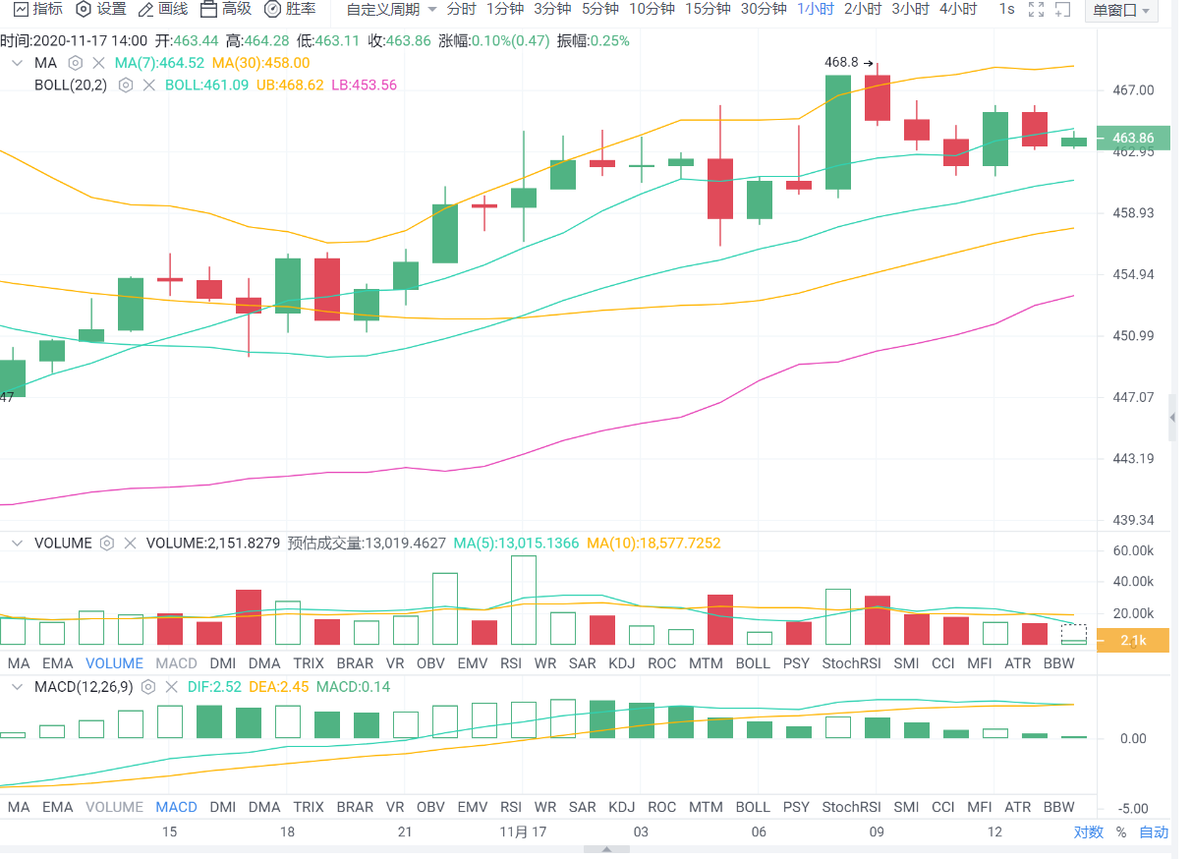This screenshot has width=1192, height=859.
Task: Open the 指标 indicators menu
Action: point(39,9)
